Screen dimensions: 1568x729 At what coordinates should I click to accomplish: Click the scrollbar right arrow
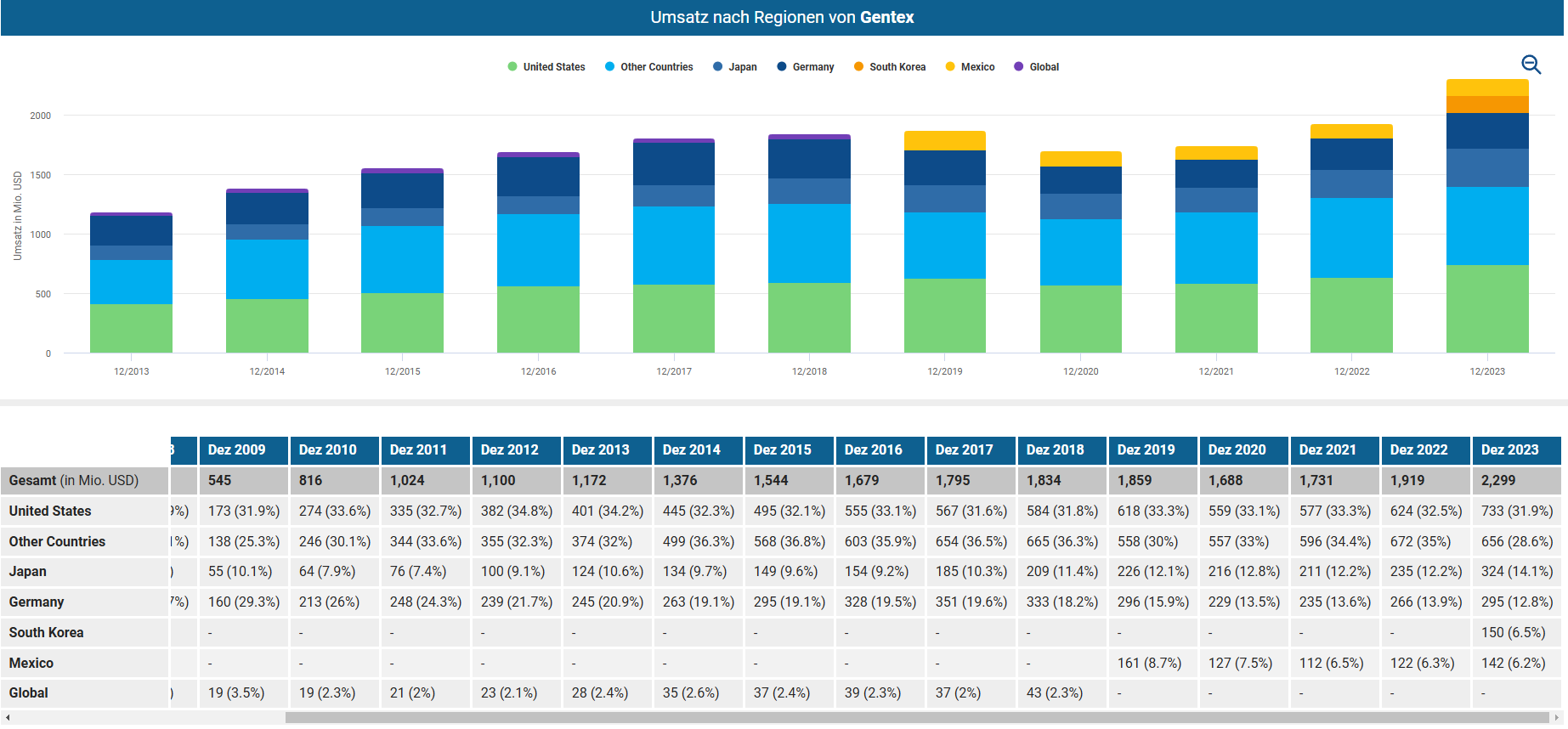[1556, 718]
